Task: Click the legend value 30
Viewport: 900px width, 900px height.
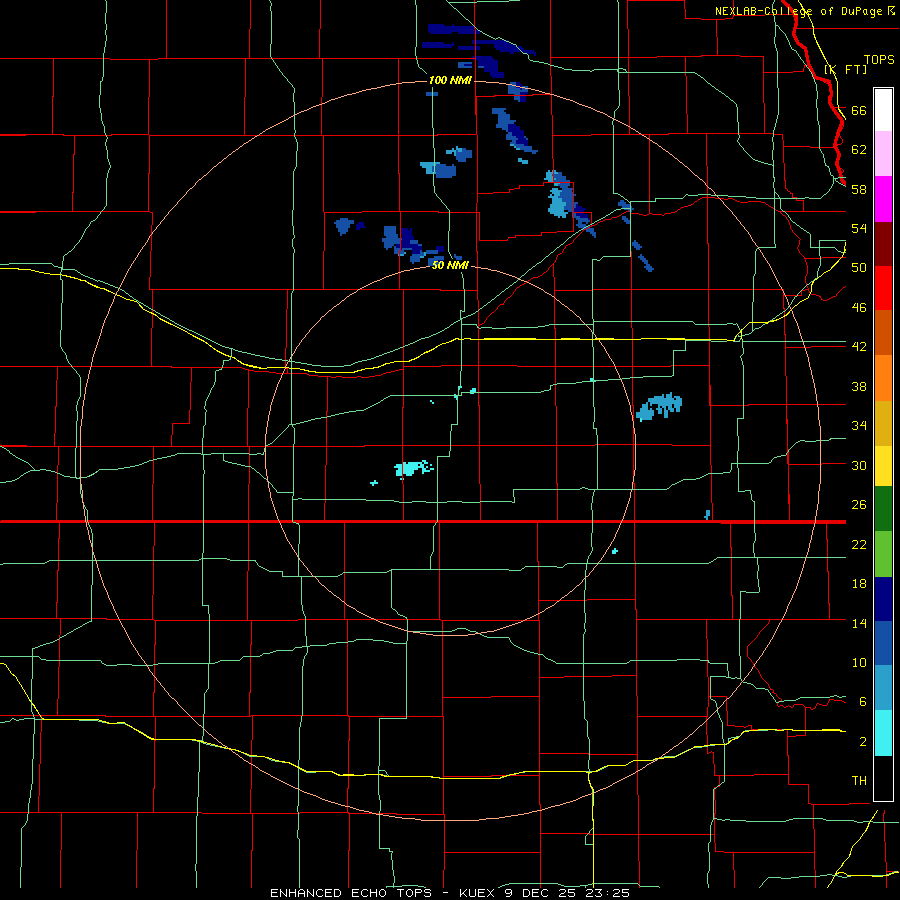Action: 859,465
